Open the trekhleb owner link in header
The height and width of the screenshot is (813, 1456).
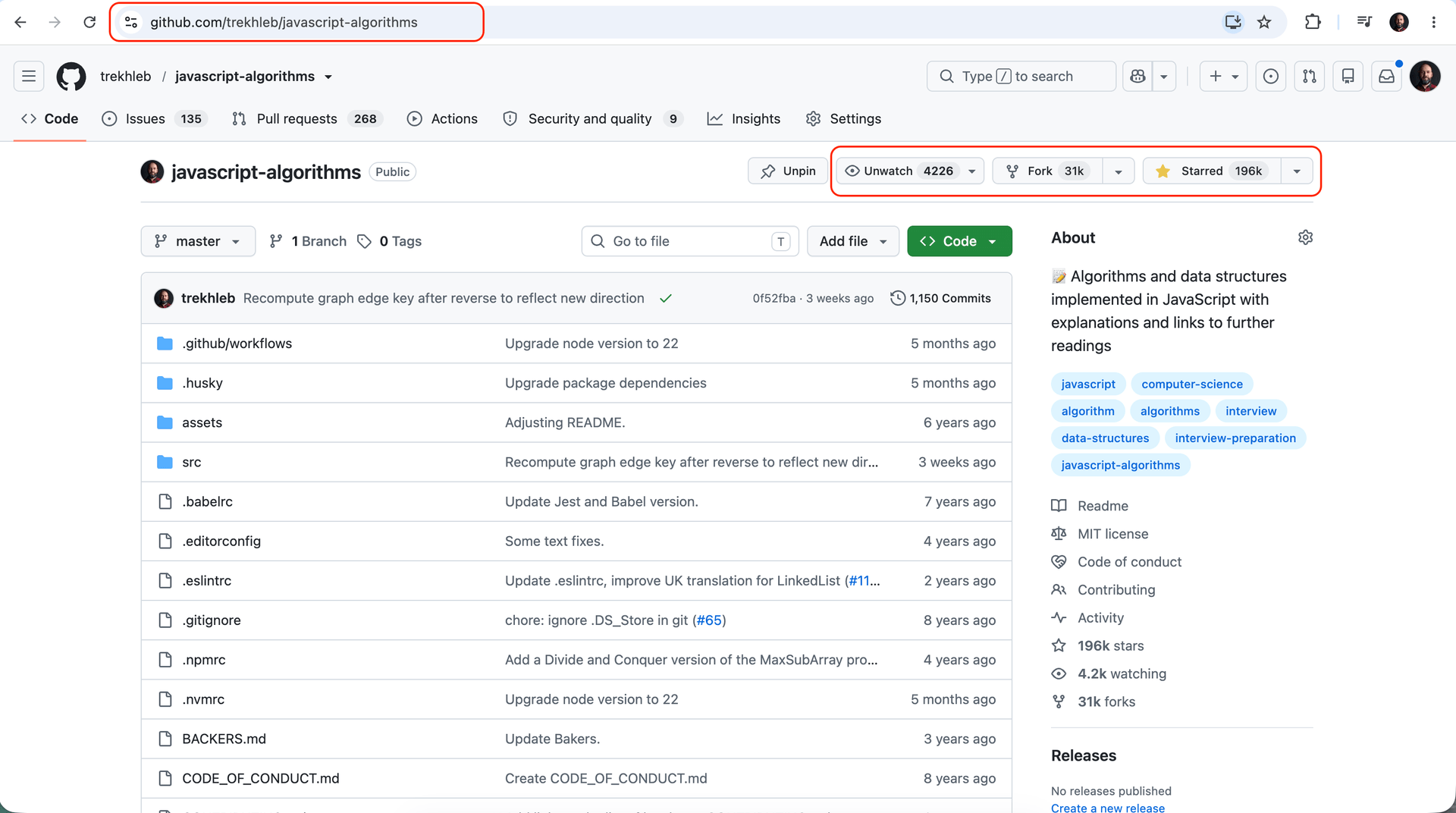[x=126, y=77]
